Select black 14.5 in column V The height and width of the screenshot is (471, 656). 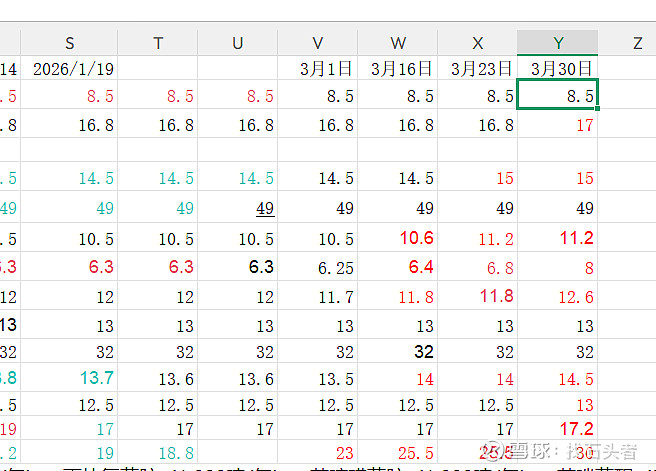(318, 177)
